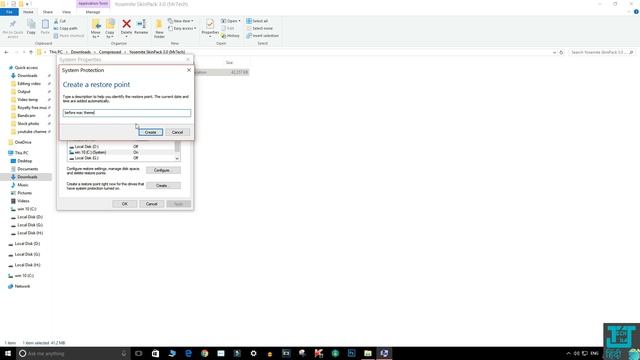Click the Refresh icon by address bar

pyautogui.click(x=561, y=52)
